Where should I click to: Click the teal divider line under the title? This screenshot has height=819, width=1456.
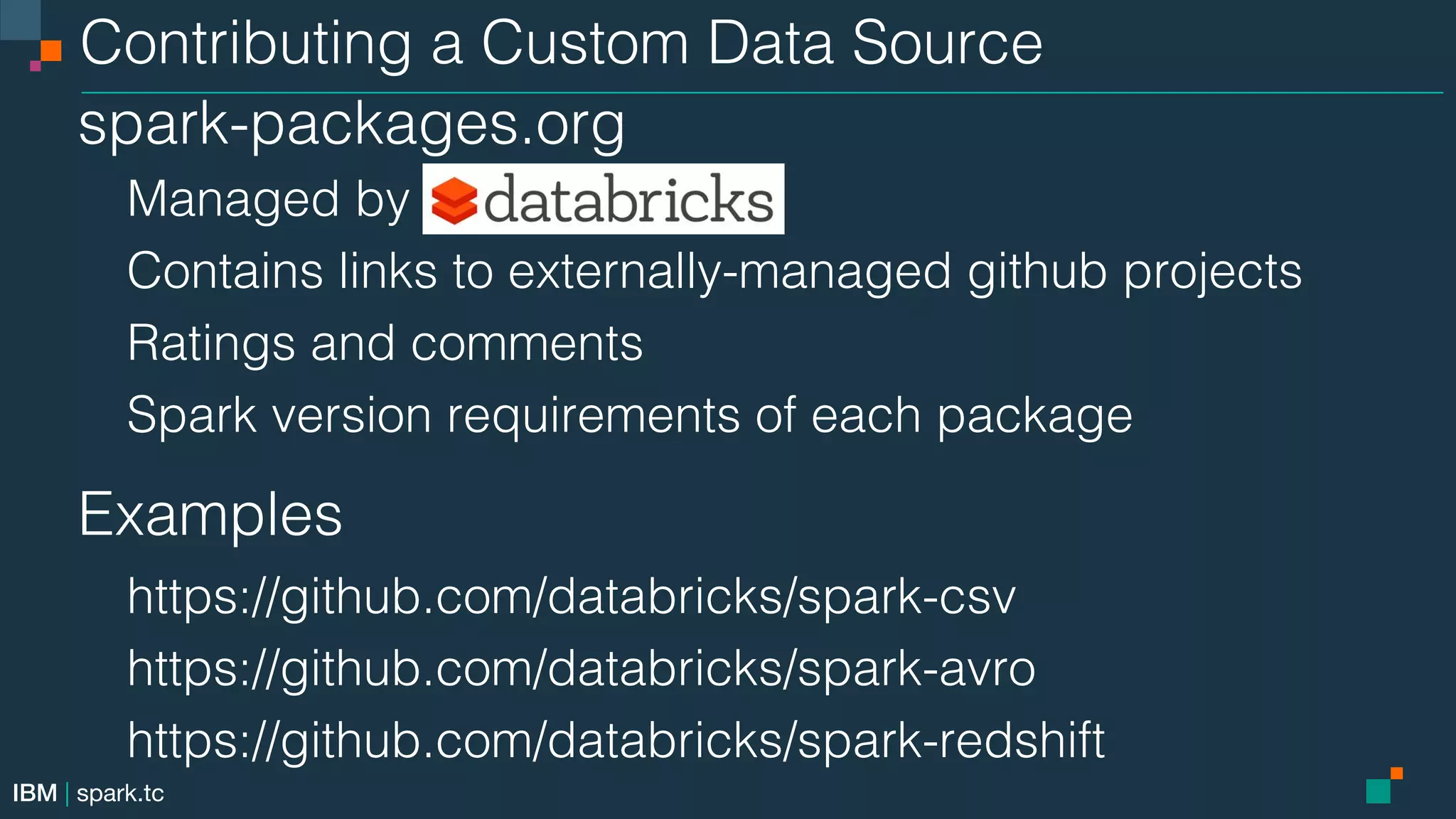pos(761,92)
